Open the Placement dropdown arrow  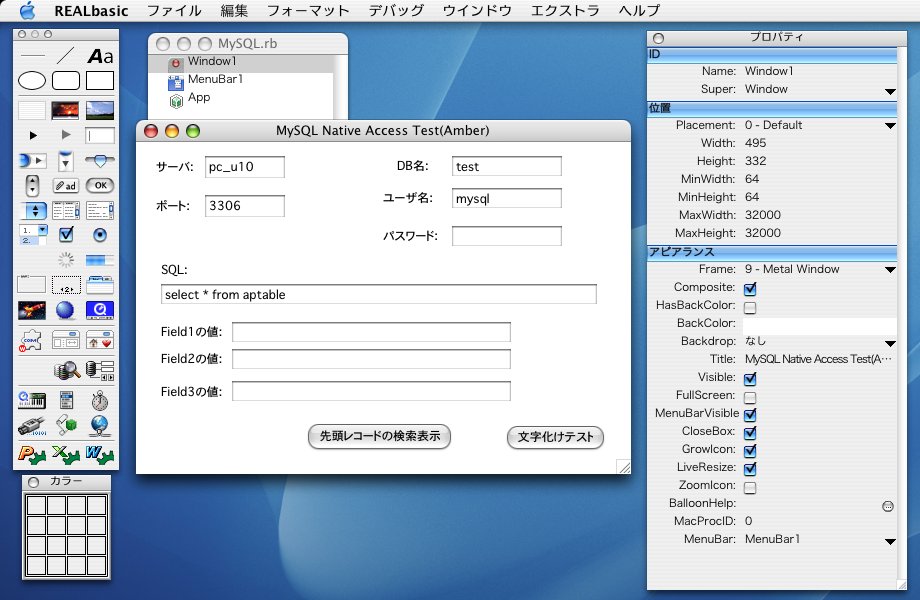890,126
